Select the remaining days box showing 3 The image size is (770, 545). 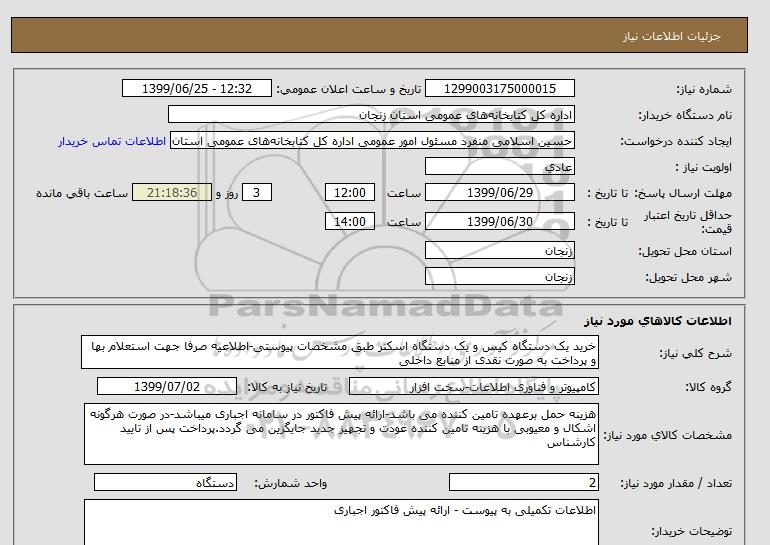click(x=258, y=193)
